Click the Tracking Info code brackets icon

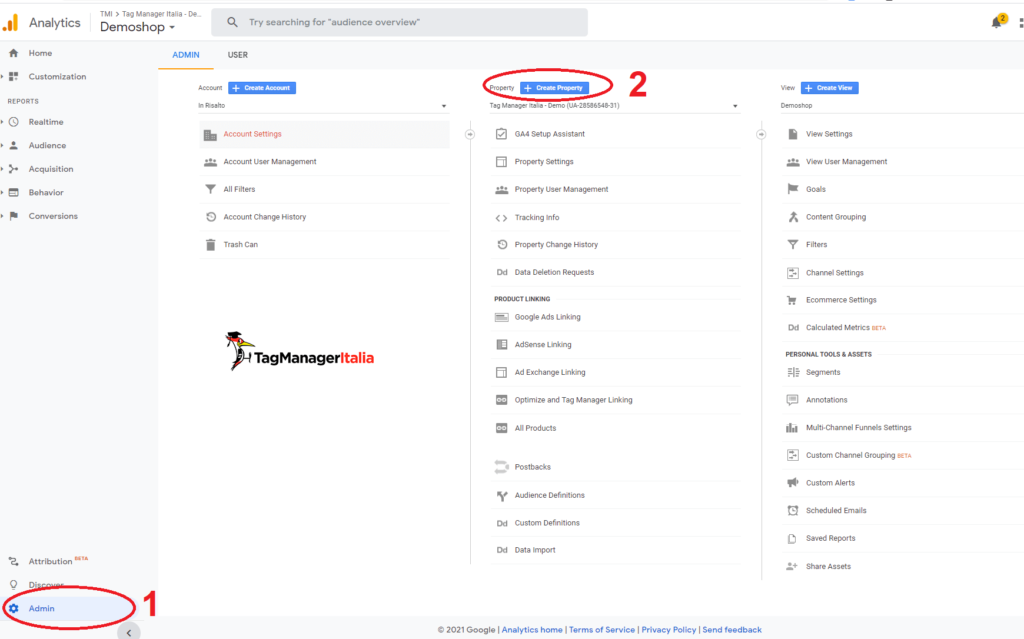501,218
